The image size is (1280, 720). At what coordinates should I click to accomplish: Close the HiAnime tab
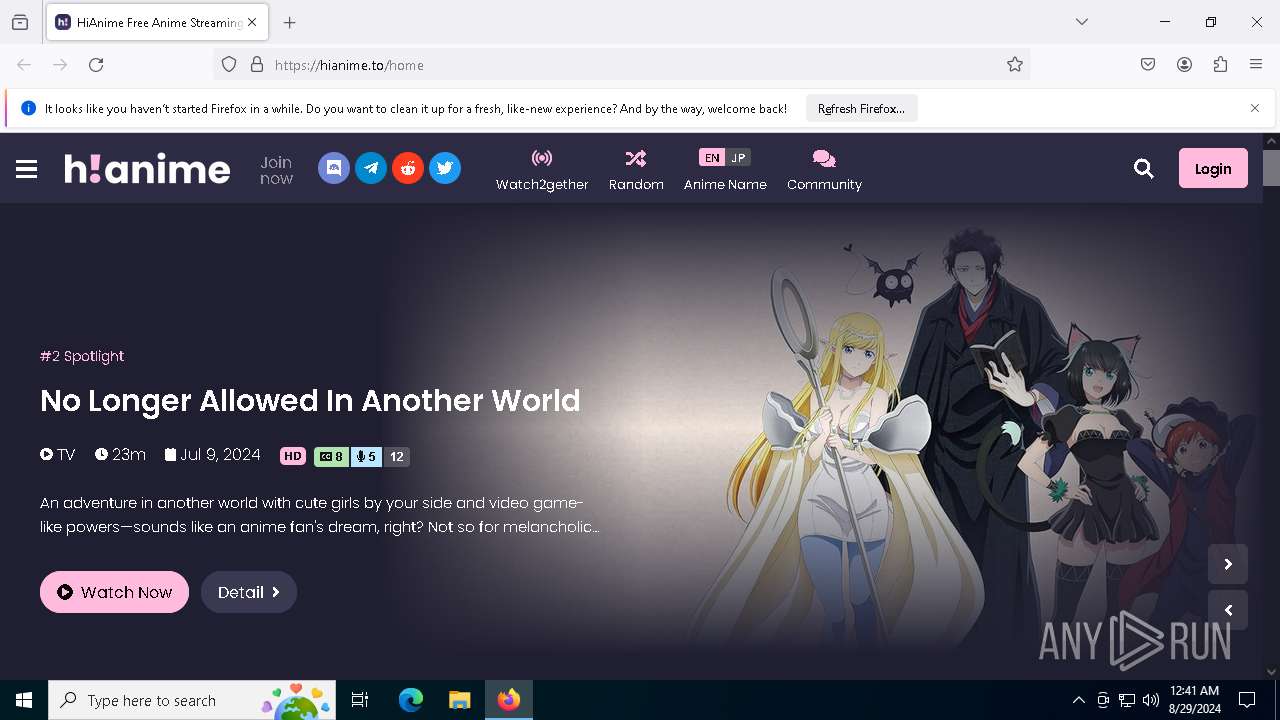[x=252, y=22]
